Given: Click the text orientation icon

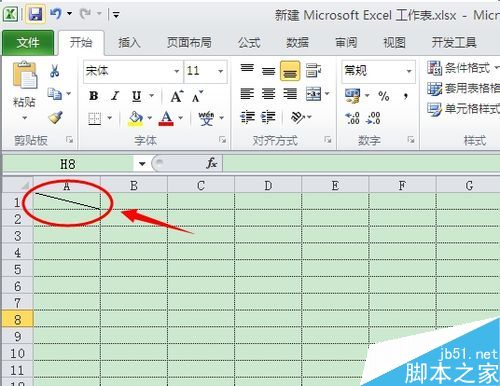Looking at the screenshot, I should (298, 117).
